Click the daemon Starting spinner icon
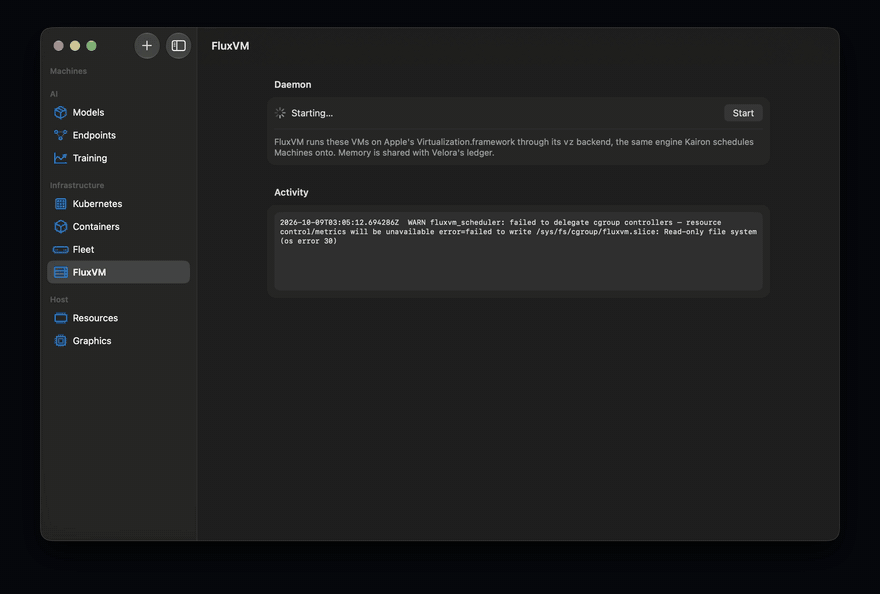Image resolution: width=880 pixels, height=594 pixels. [280, 113]
